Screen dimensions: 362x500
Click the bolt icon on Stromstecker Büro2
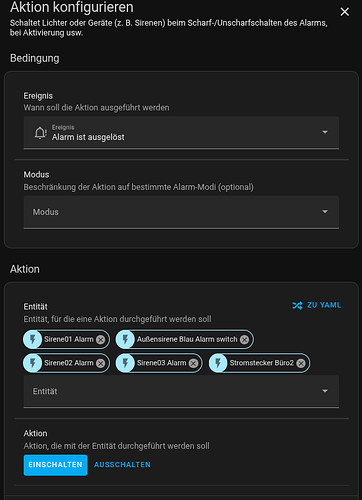pos(218,363)
